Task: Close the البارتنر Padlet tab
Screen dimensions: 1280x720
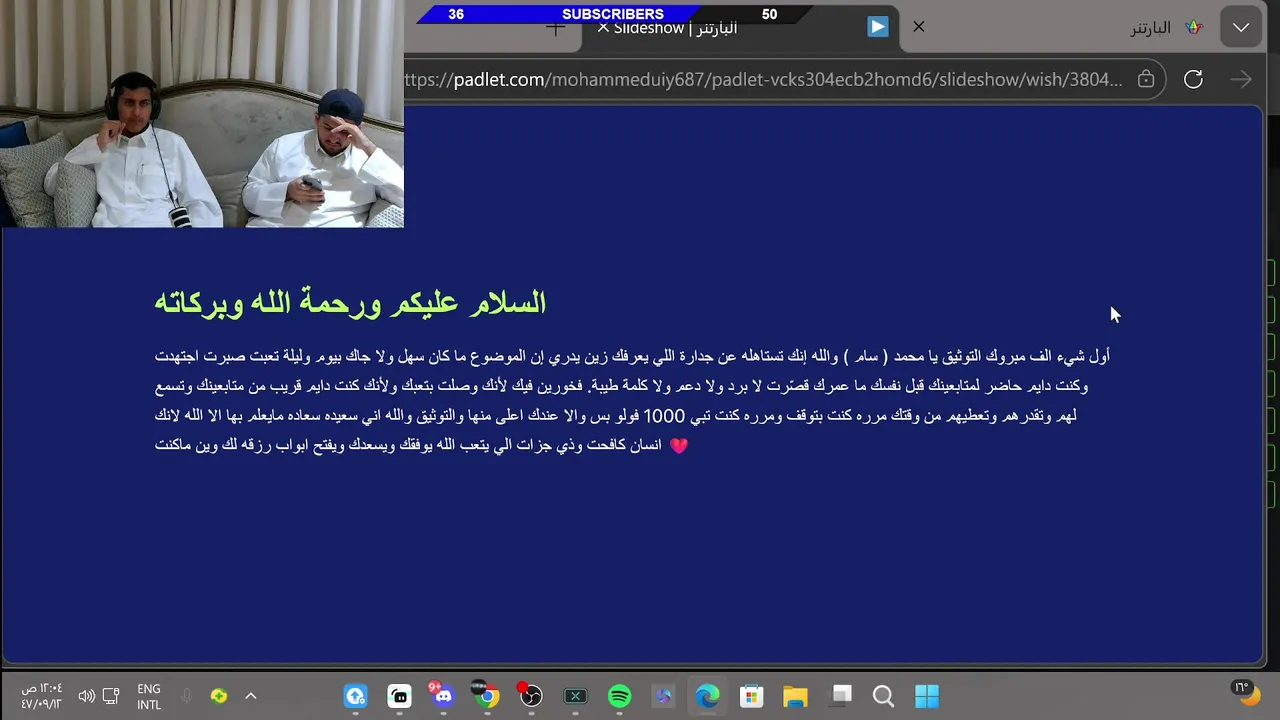Action: [x=919, y=27]
